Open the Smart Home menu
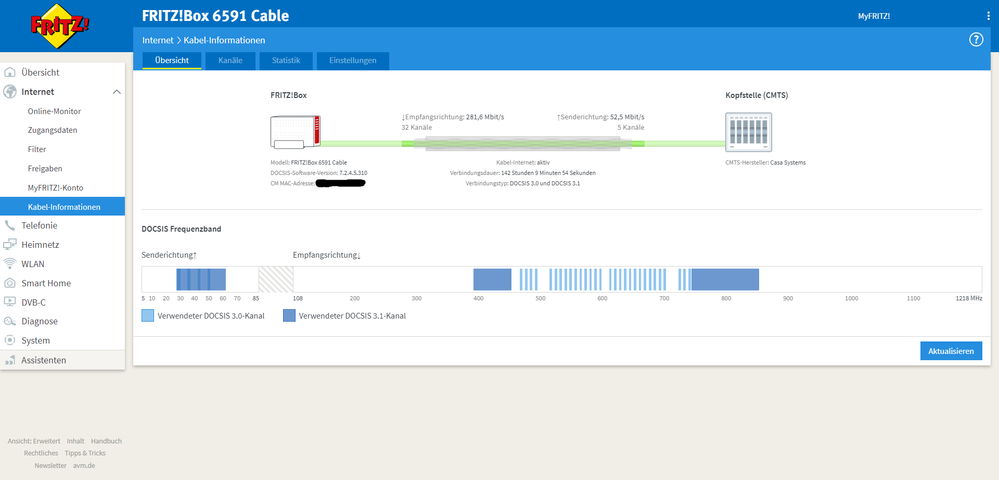Screen dimensions: 999x480 pos(62,283)
